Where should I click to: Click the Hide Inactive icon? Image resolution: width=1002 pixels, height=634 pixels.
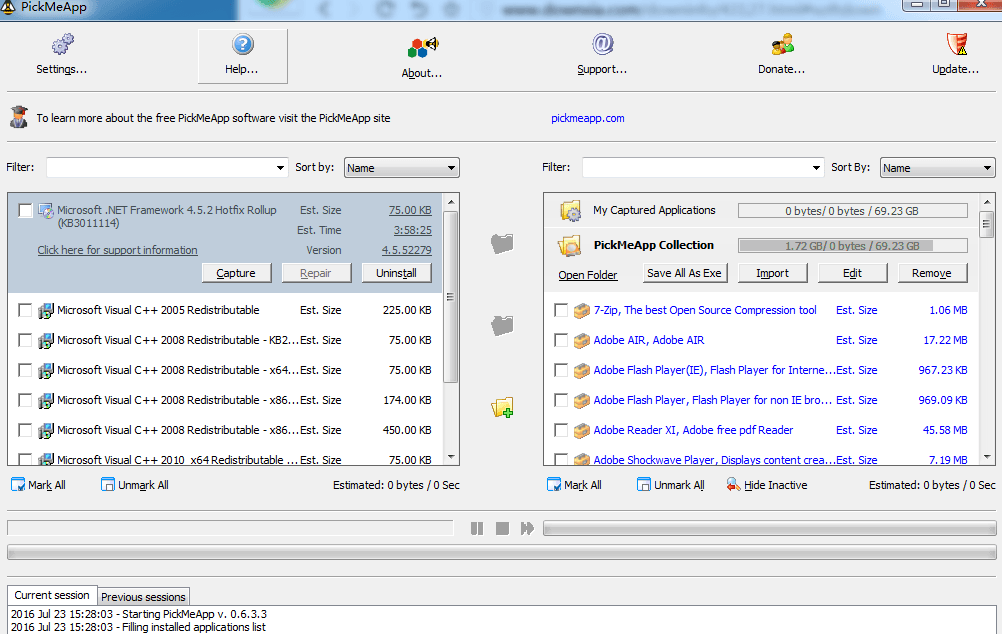(x=733, y=485)
